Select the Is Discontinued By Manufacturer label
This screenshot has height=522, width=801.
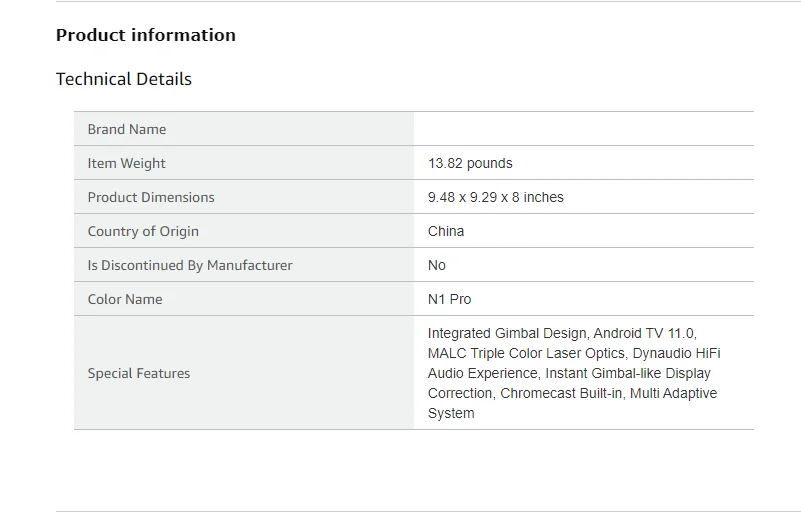[x=190, y=265]
